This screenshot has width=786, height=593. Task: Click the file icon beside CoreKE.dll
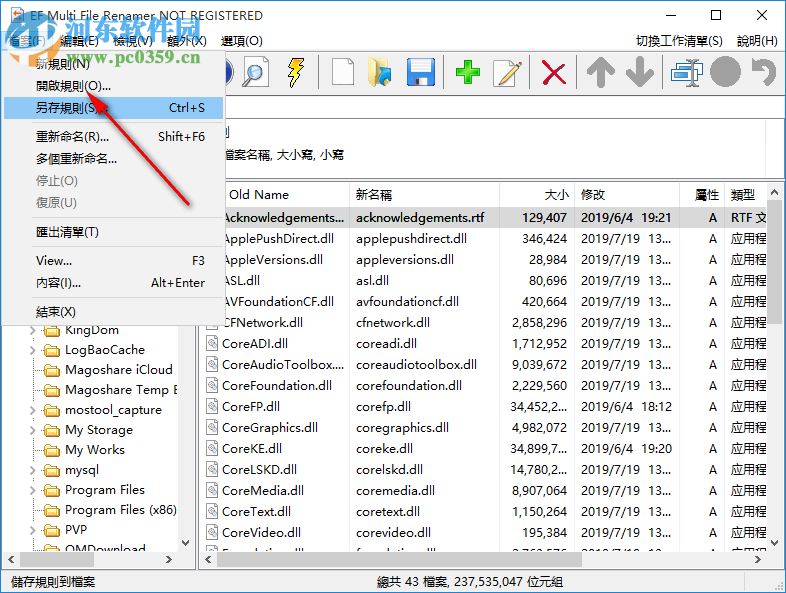(x=212, y=449)
